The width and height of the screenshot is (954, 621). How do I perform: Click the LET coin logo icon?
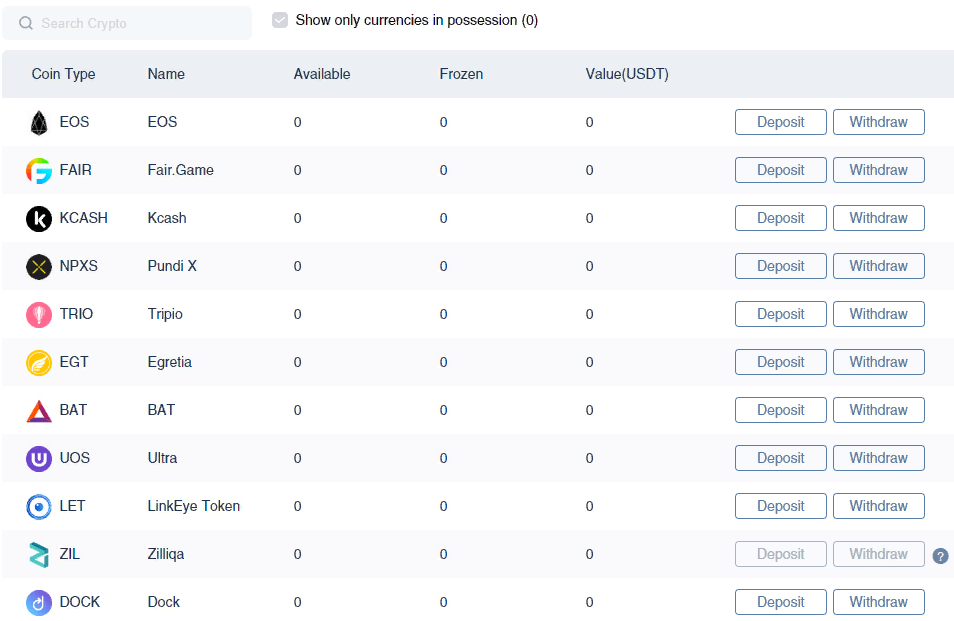(x=39, y=507)
